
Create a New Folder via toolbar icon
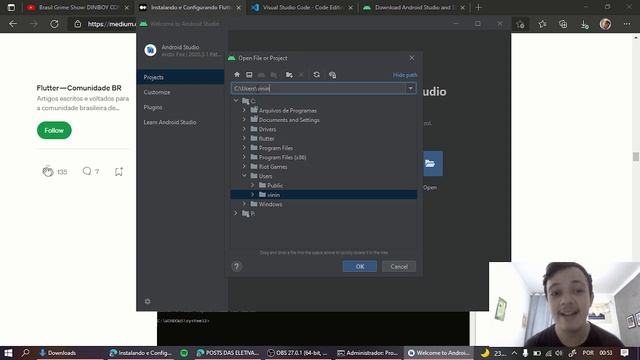point(289,75)
